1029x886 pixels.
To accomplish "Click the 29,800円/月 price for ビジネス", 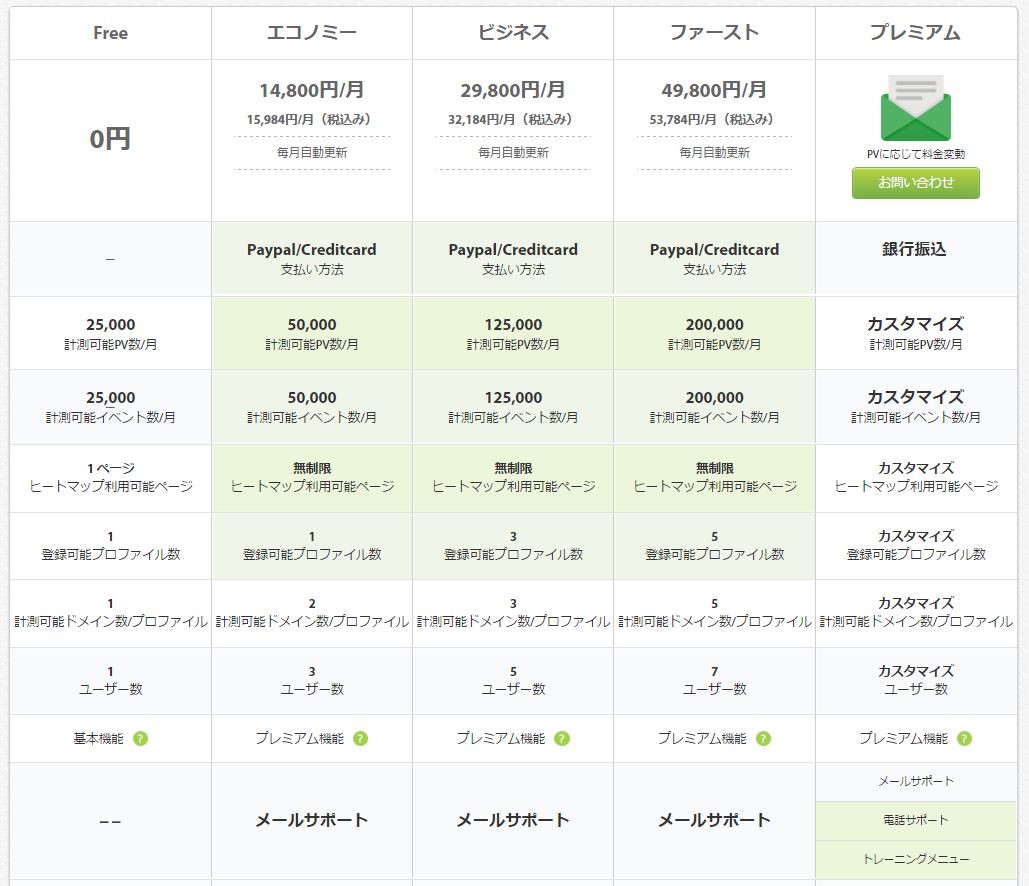I will (513, 90).
